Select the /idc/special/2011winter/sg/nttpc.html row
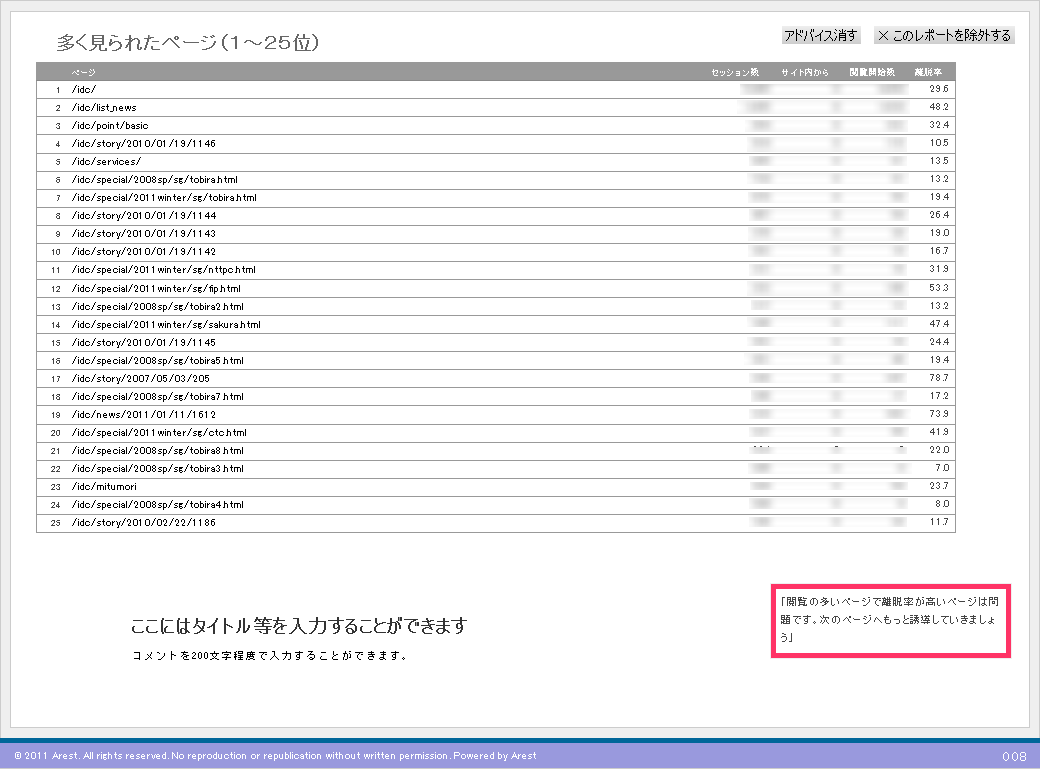This screenshot has height=769, width=1040. [x=164, y=270]
